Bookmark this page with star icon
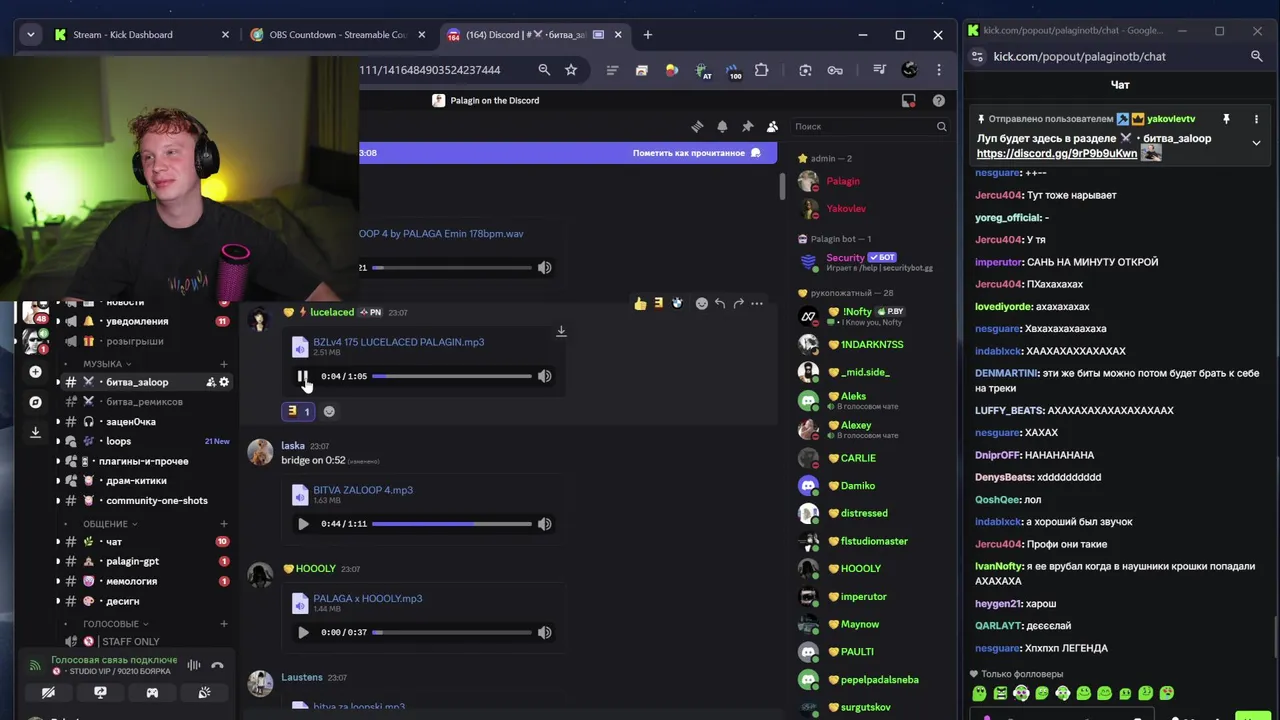Image resolution: width=1280 pixels, height=720 pixels. pyautogui.click(x=571, y=70)
